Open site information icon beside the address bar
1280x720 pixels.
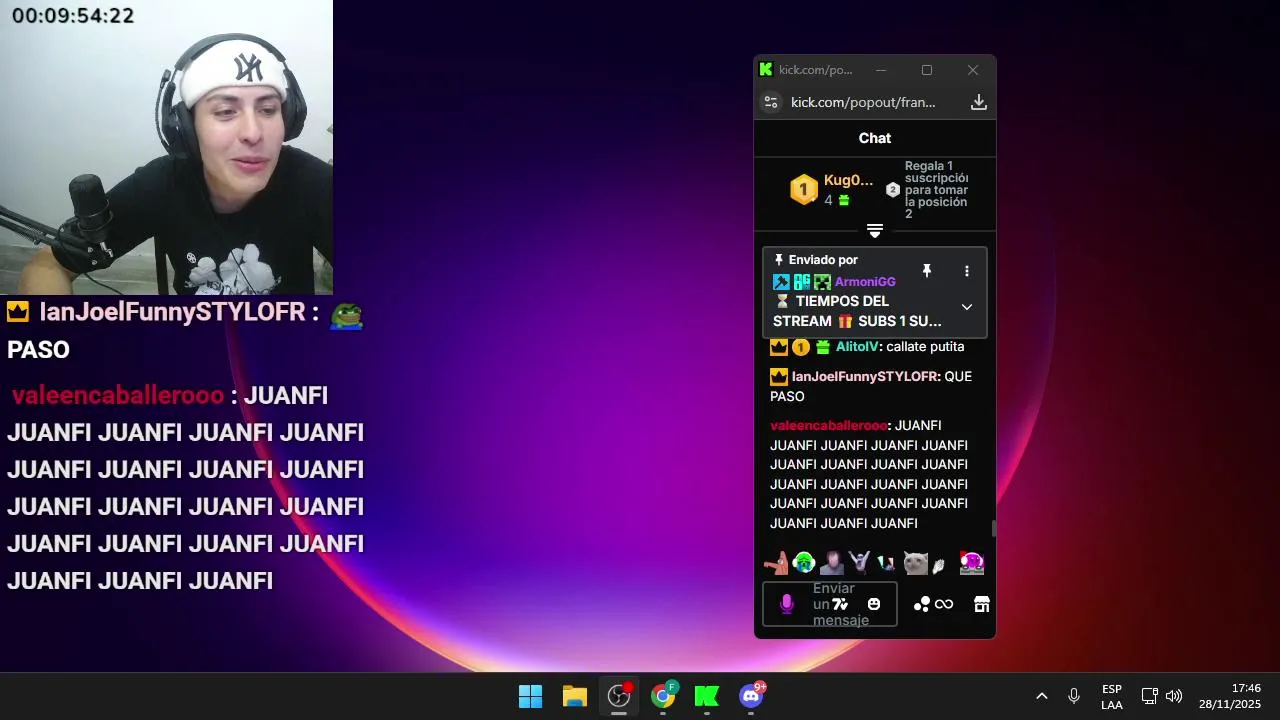click(770, 102)
